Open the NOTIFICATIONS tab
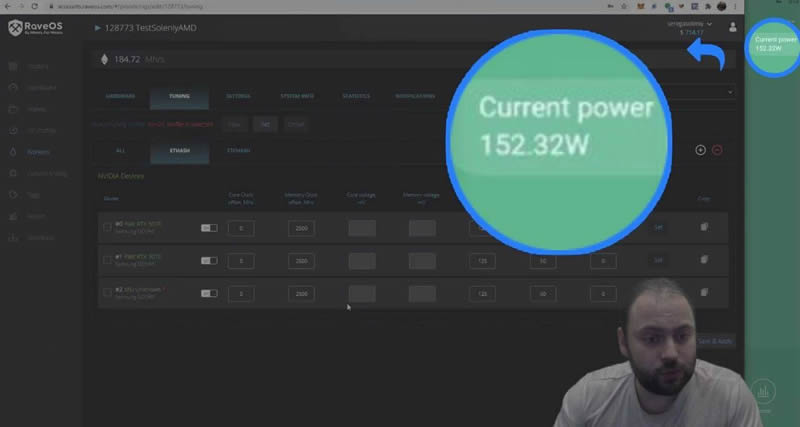 click(415, 96)
